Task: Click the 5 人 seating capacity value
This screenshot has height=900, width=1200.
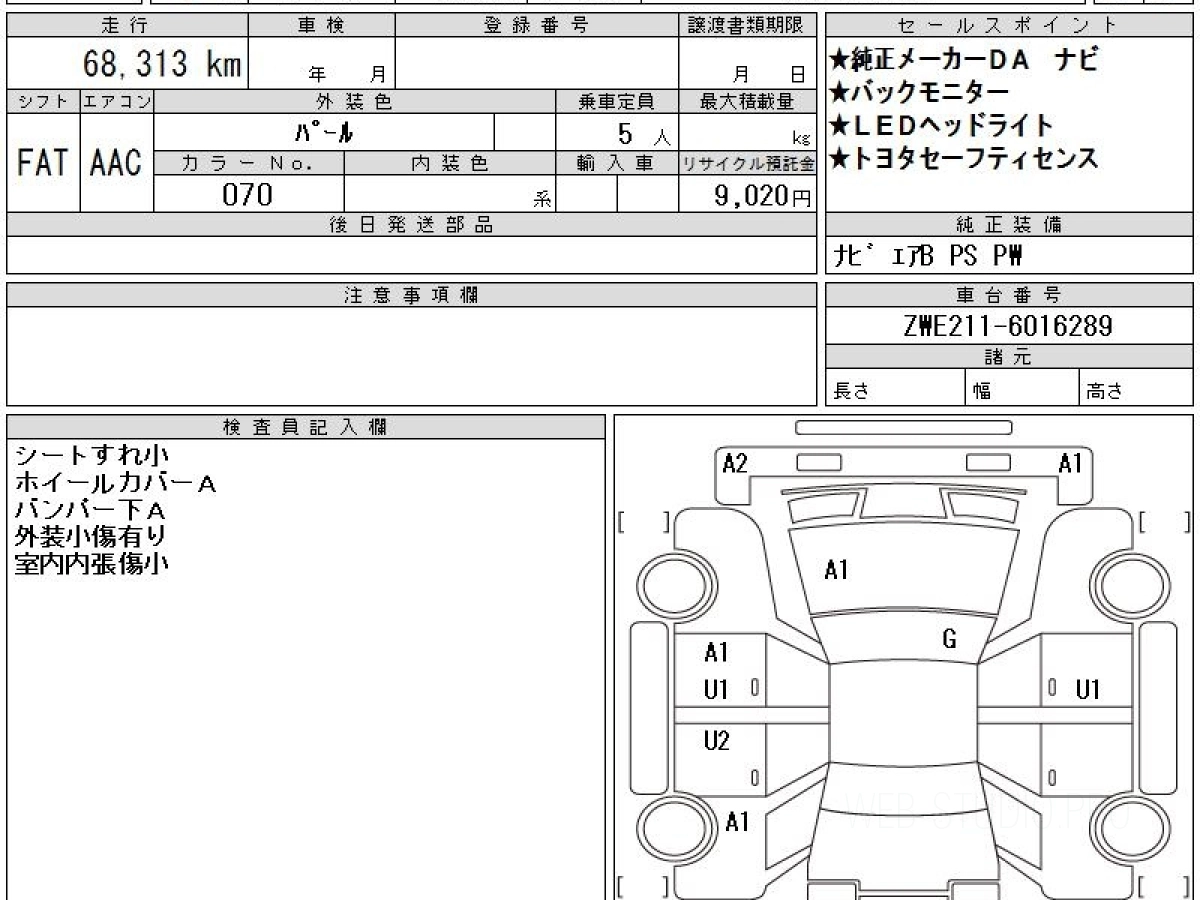Action: (x=643, y=133)
